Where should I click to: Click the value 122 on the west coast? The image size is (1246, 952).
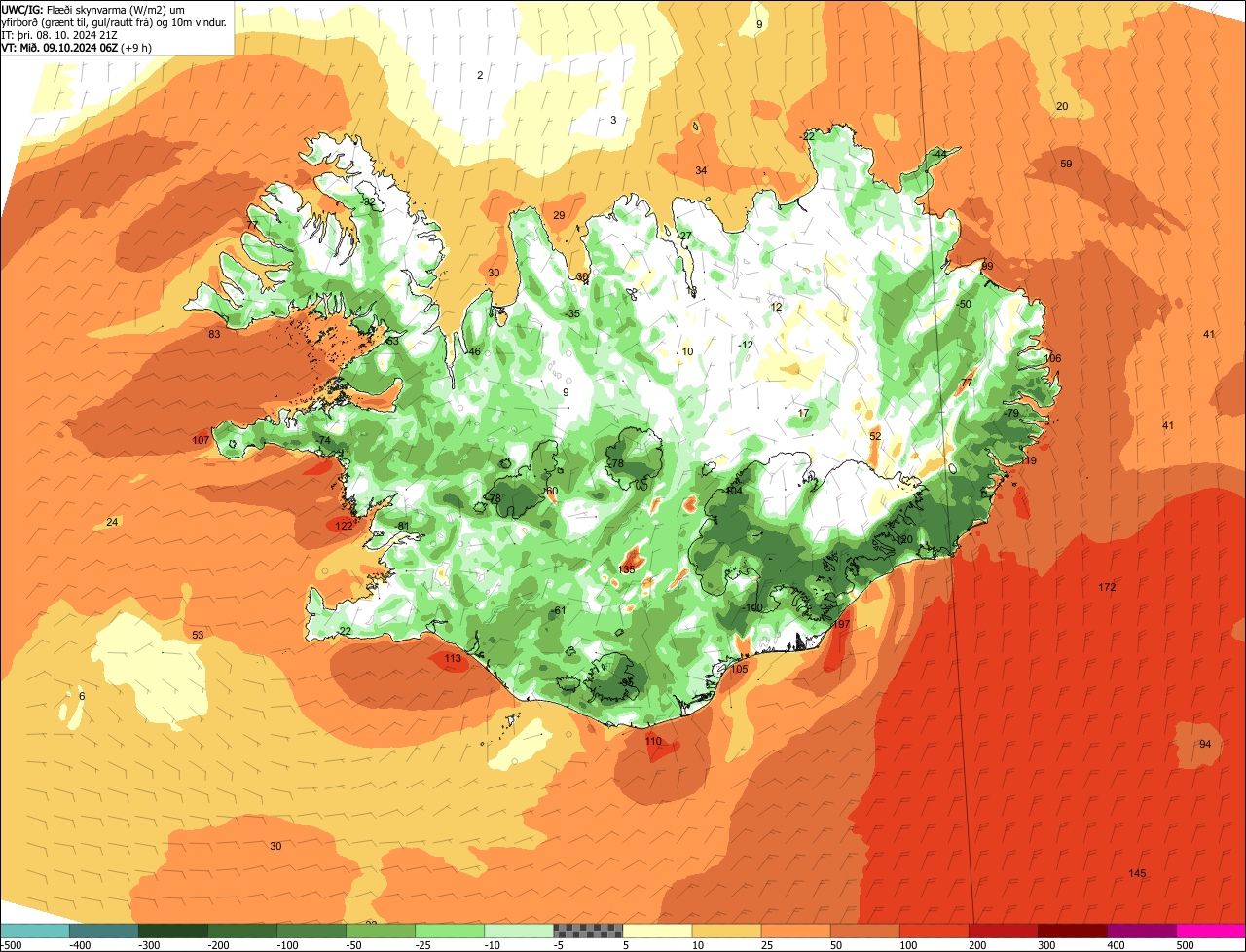pyautogui.click(x=344, y=526)
